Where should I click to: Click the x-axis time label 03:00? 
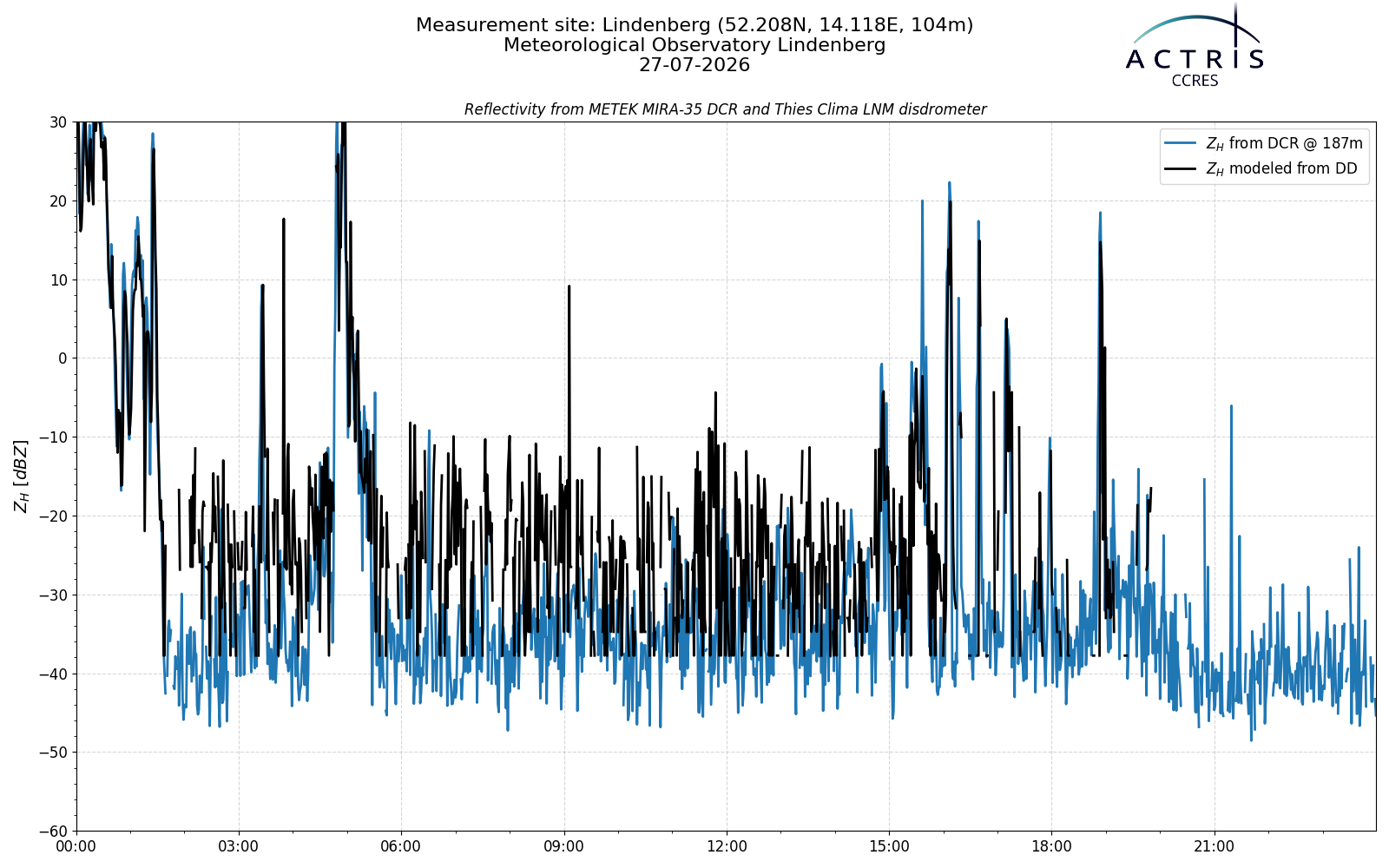[239, 847]
